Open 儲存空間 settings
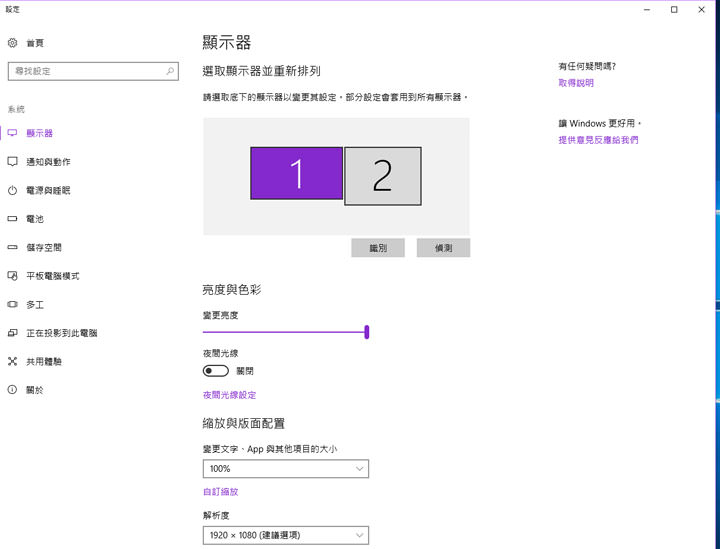The height and width of the screenshot is (549, 720). pos(44,247)
